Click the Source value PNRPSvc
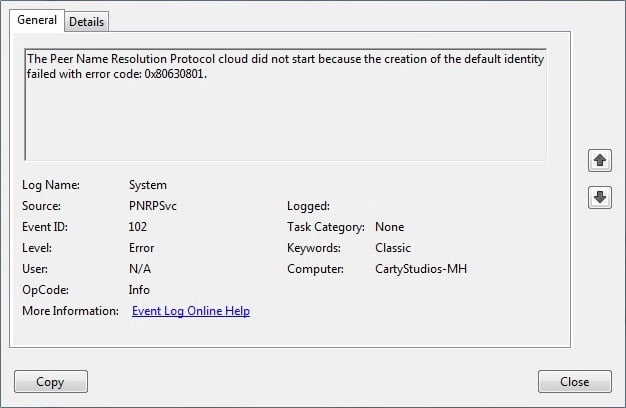The height and width of the screenshot is (408, 626). coord(153,206)
